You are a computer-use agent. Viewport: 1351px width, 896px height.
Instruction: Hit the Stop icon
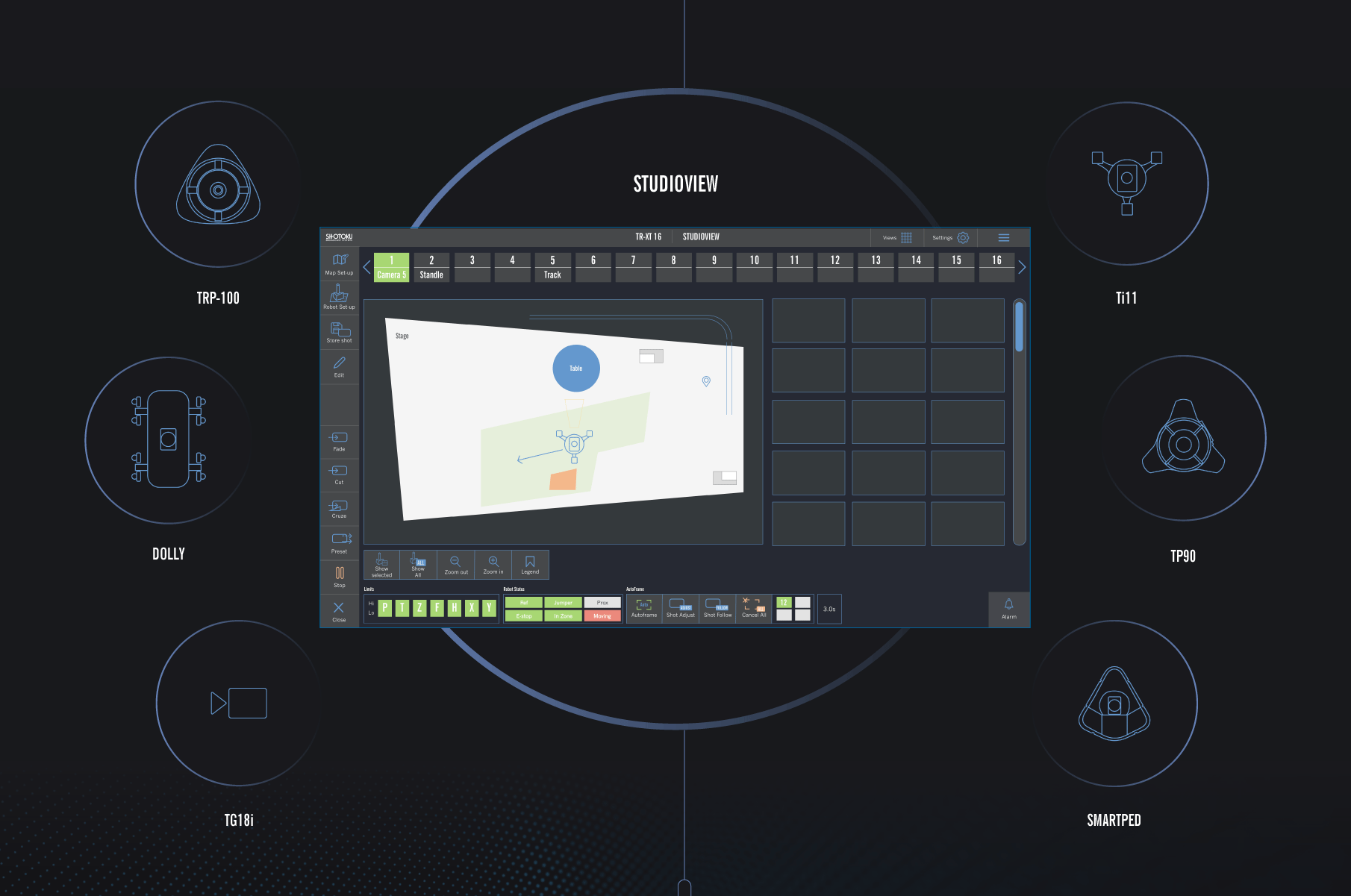339,577
